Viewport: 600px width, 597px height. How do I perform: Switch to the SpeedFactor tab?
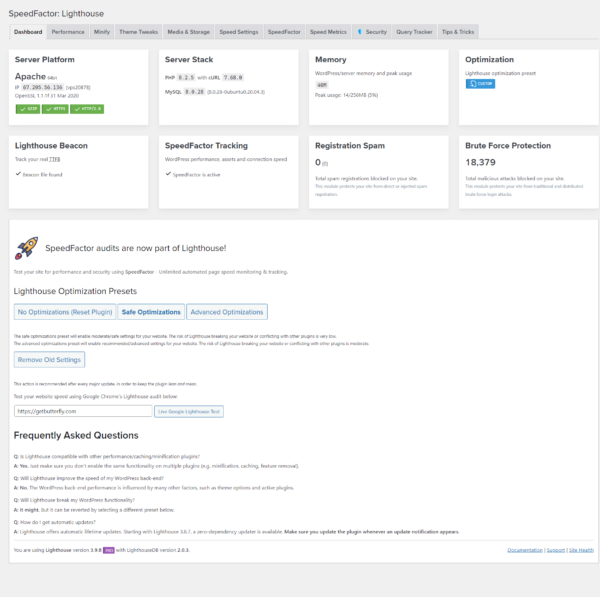pos(284,32)
